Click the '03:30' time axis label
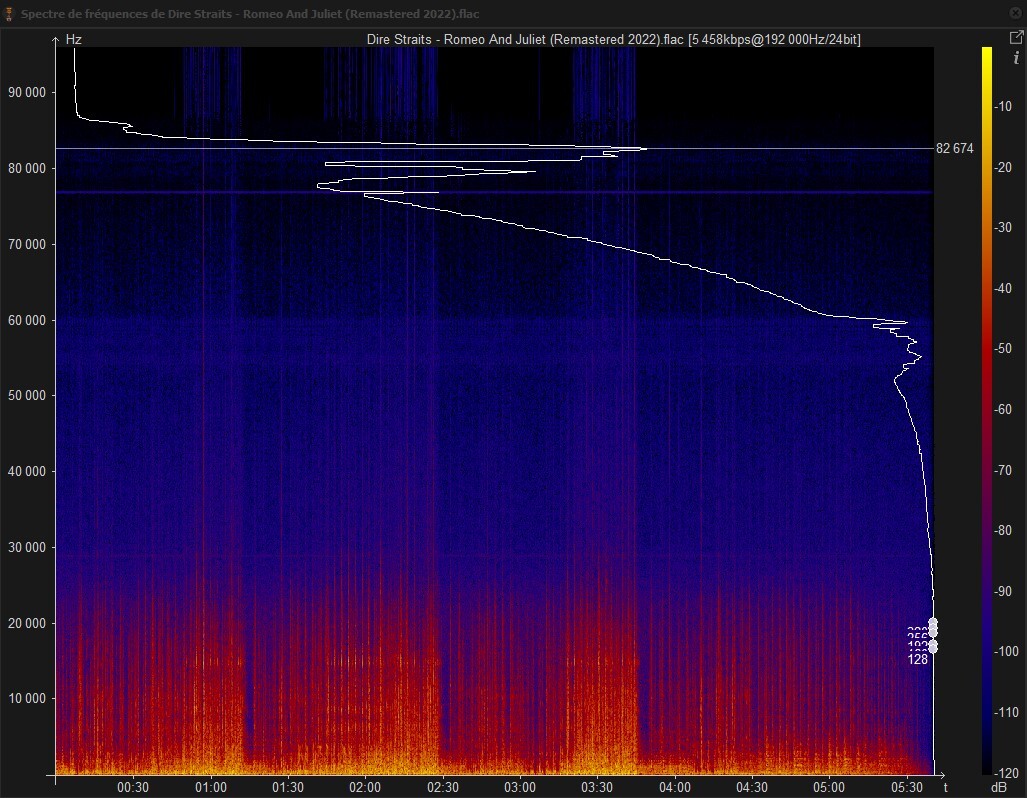 point(597,788)
